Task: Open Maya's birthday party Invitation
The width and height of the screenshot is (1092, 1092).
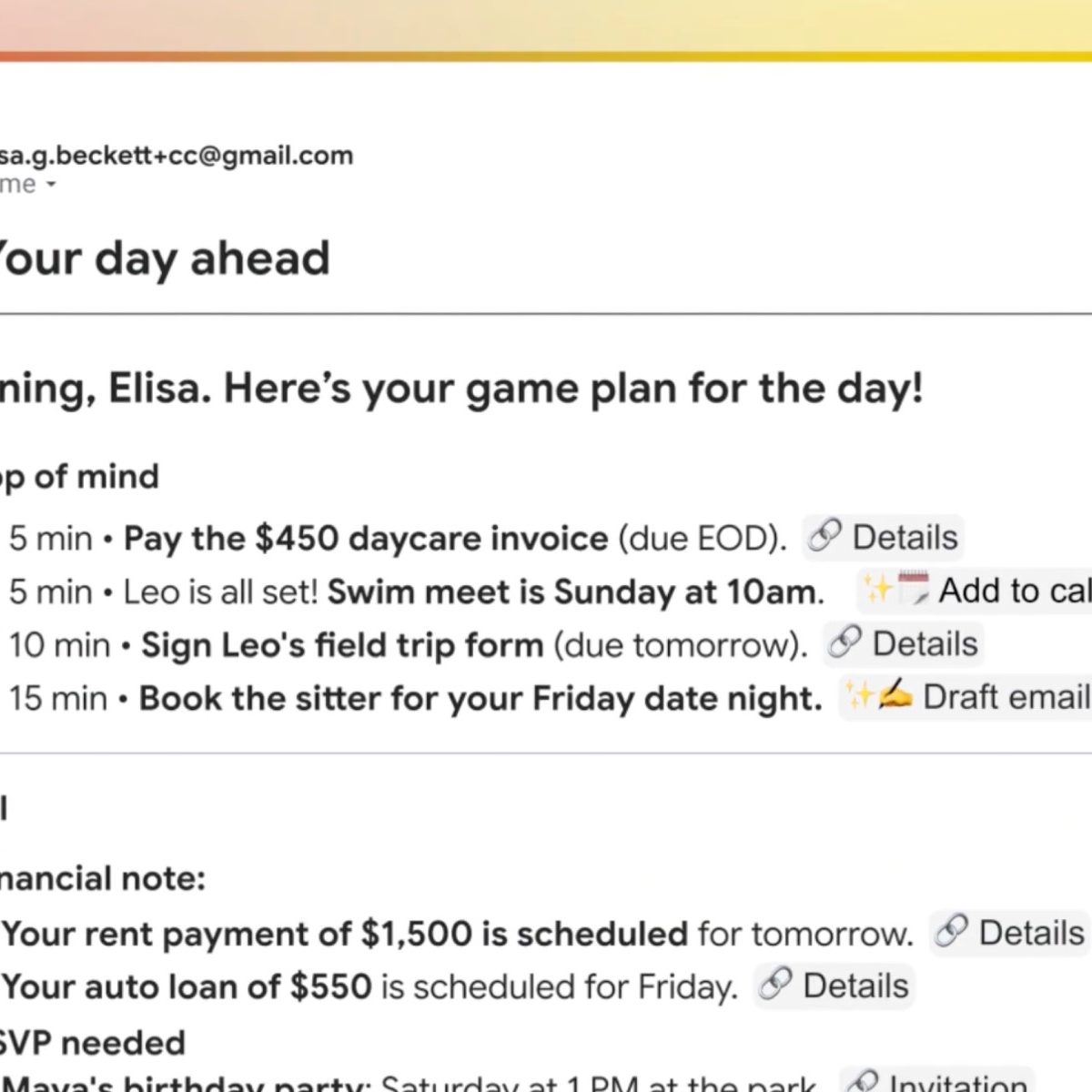Action: [957, 1083]
